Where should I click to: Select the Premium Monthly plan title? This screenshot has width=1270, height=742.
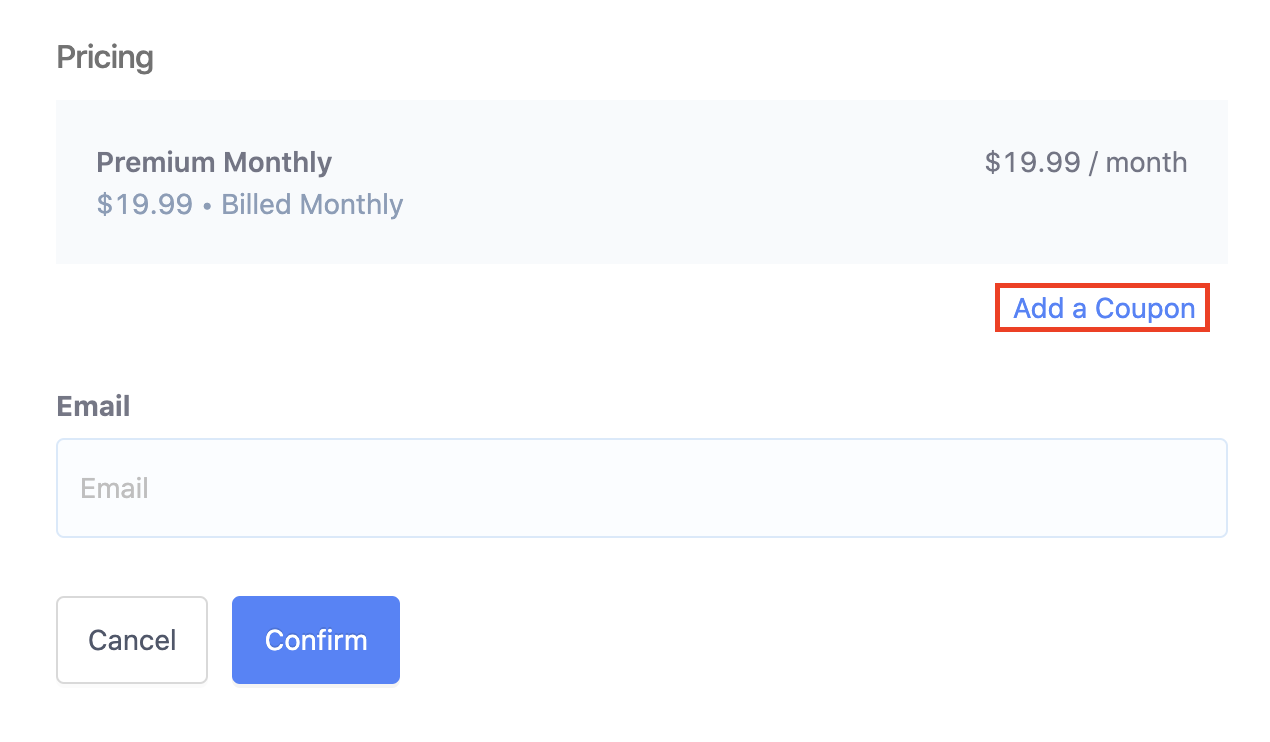[214, 162]
